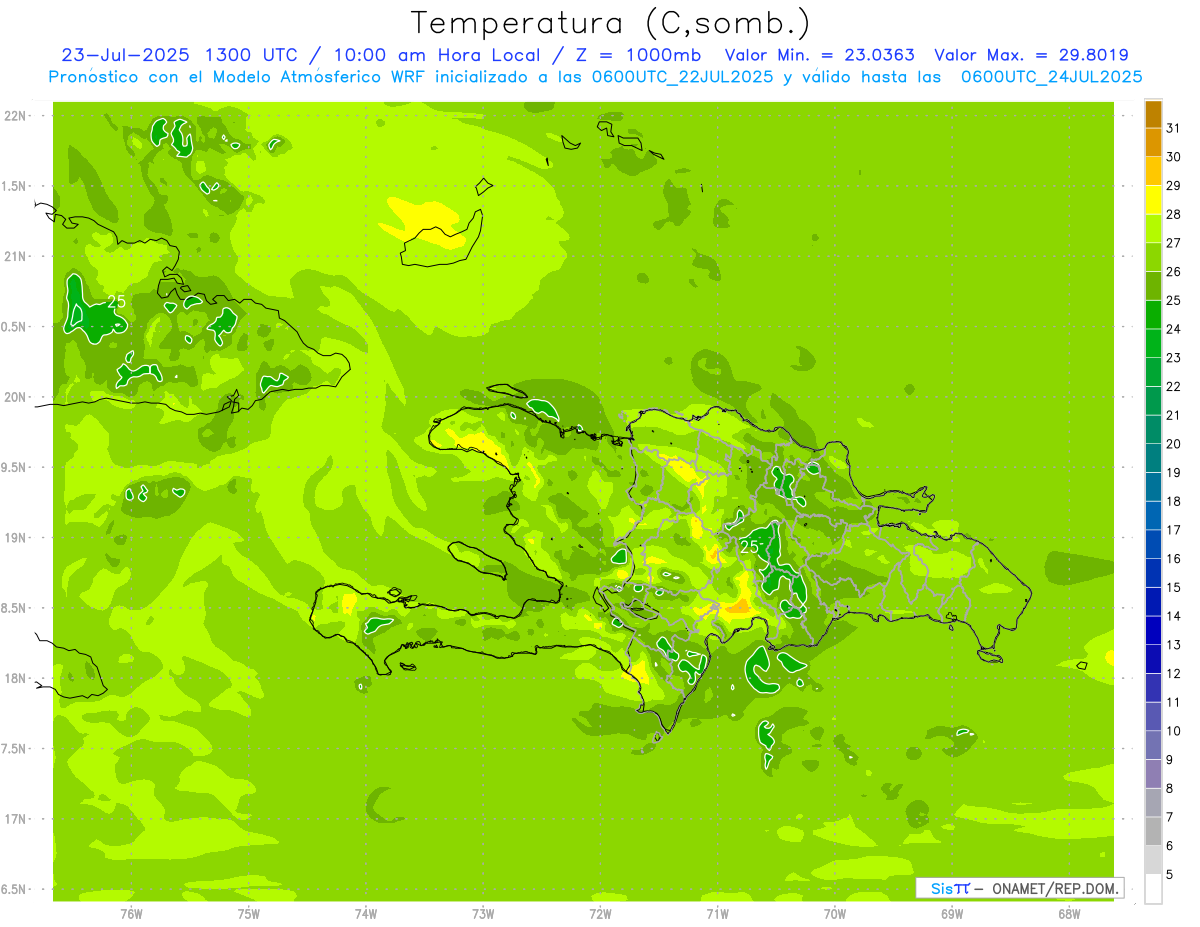
Task: Click the colorbar label "30"
Action: point(1173,156)
